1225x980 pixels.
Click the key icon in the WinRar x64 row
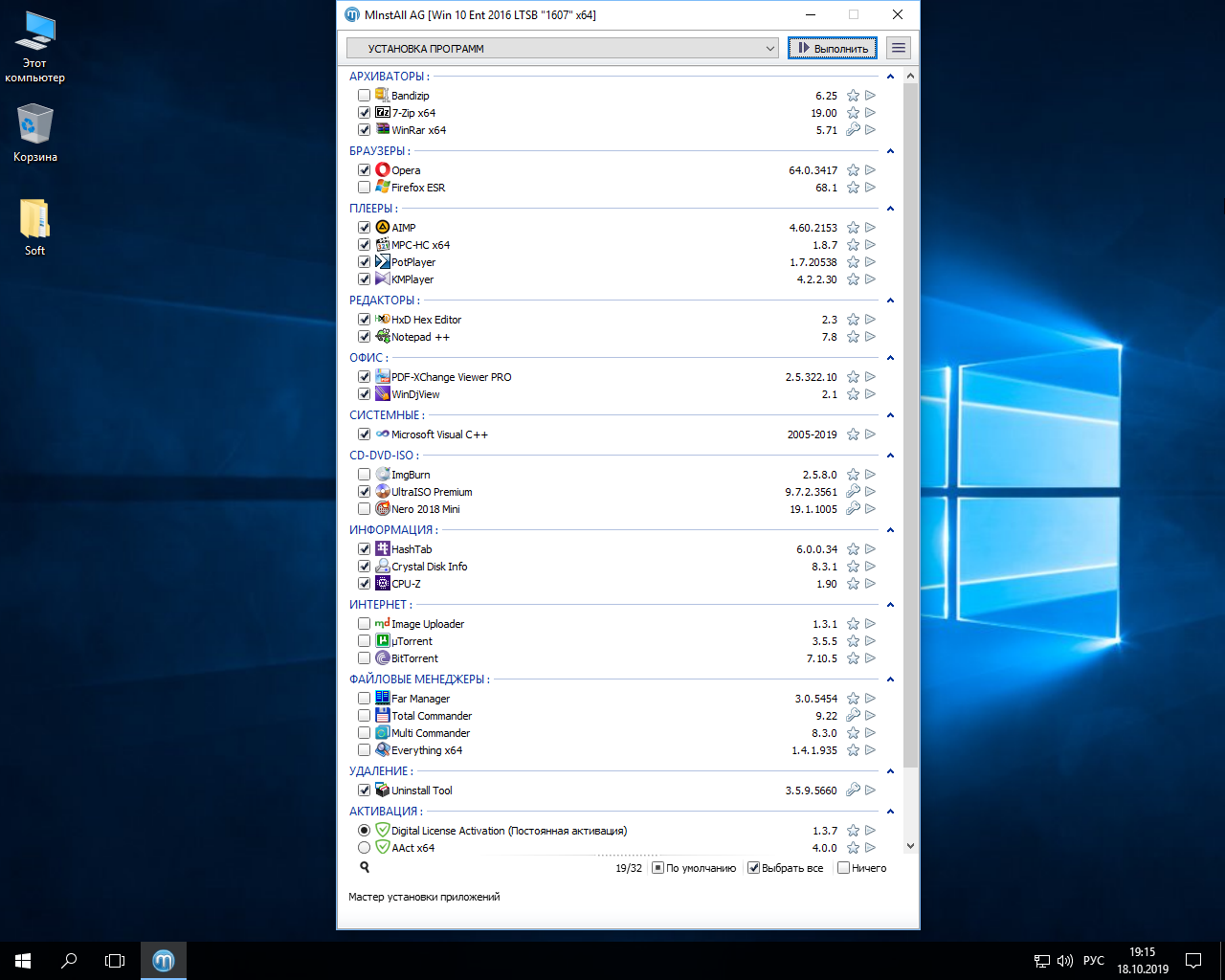(x=853, y=130)
